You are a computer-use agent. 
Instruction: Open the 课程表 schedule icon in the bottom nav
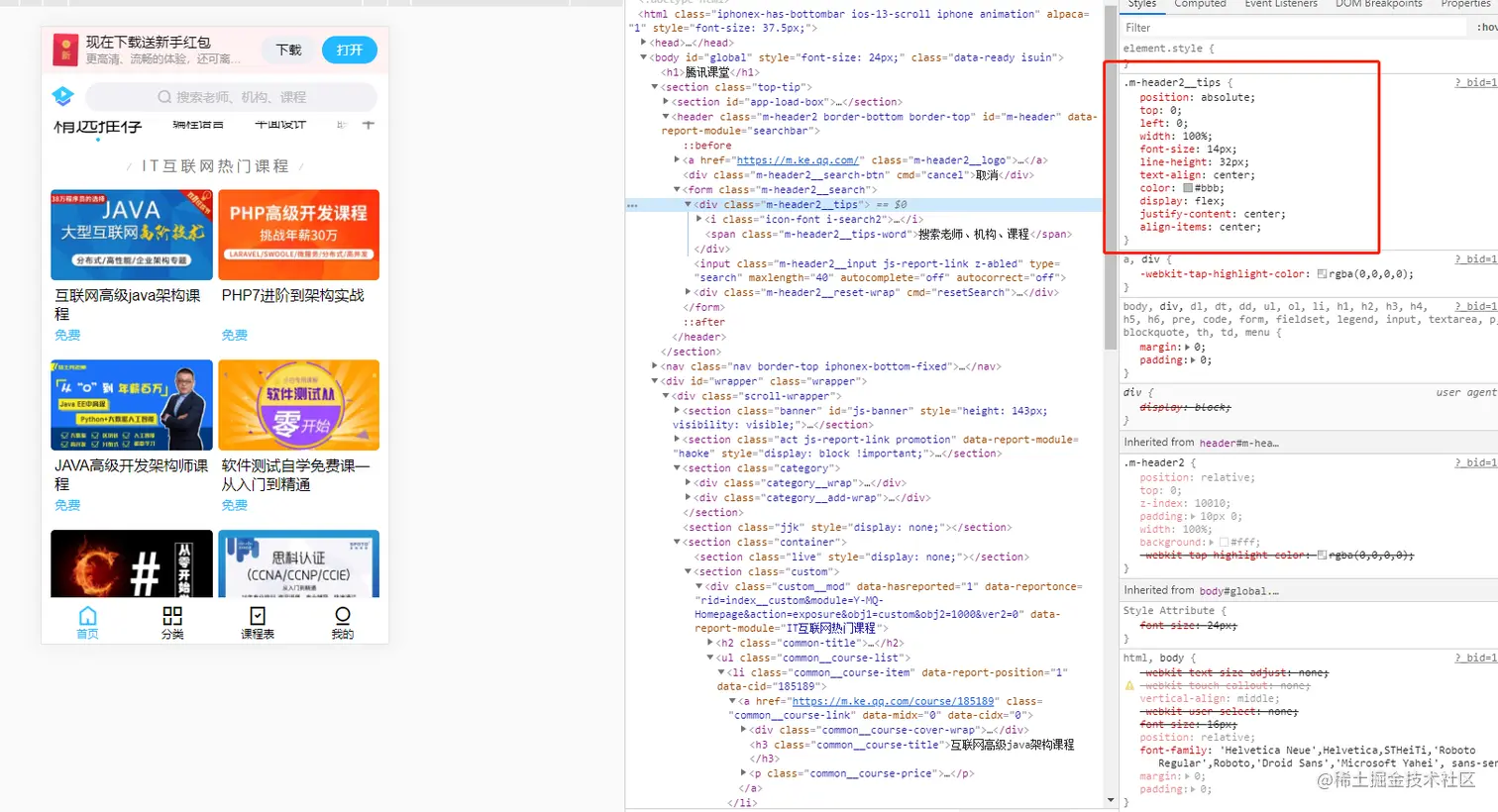click(258, 622)
